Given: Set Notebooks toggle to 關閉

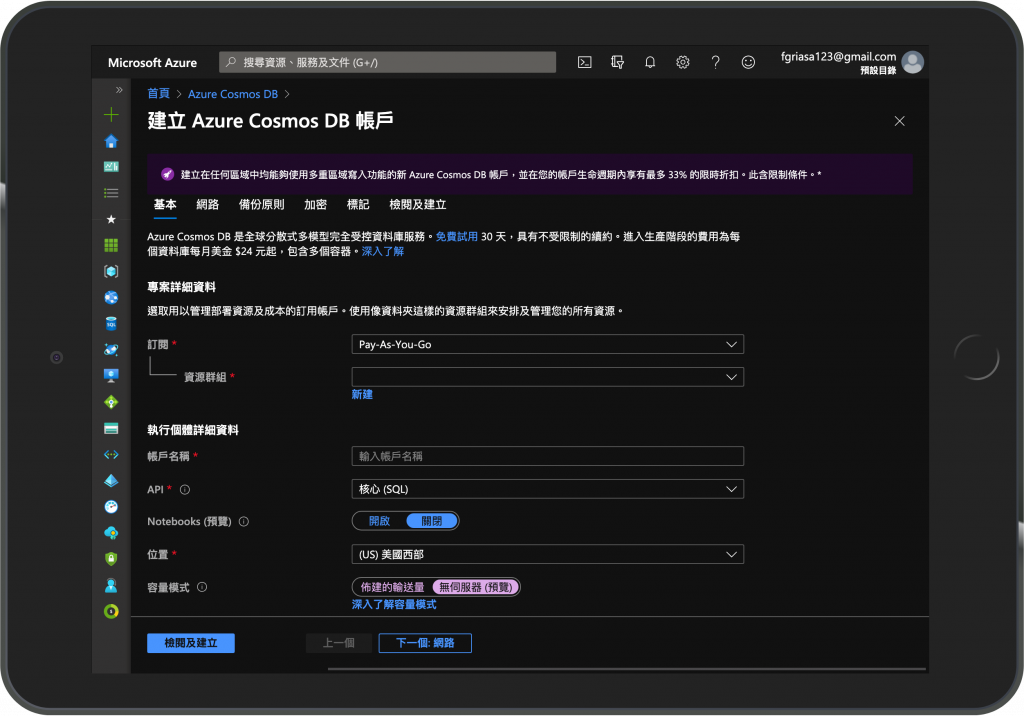Looking at the screenshot, I should (x=432, y=521).
